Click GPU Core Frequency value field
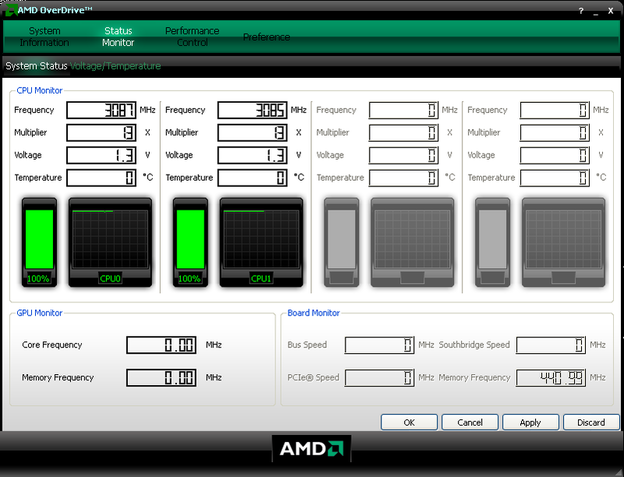This screenshot has width=624, height=477. (161, 345)
